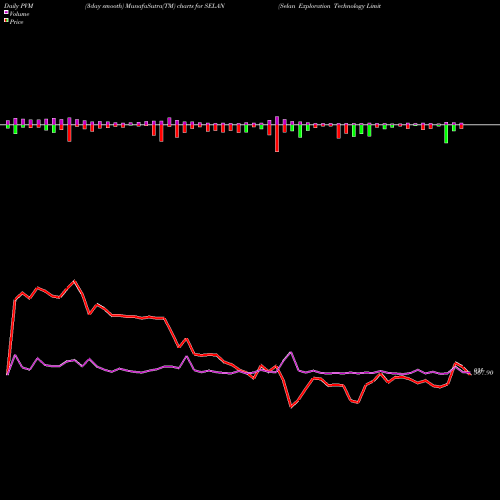Click the purple Volume legend swatch
500x500 pixels.
(6, 12)
